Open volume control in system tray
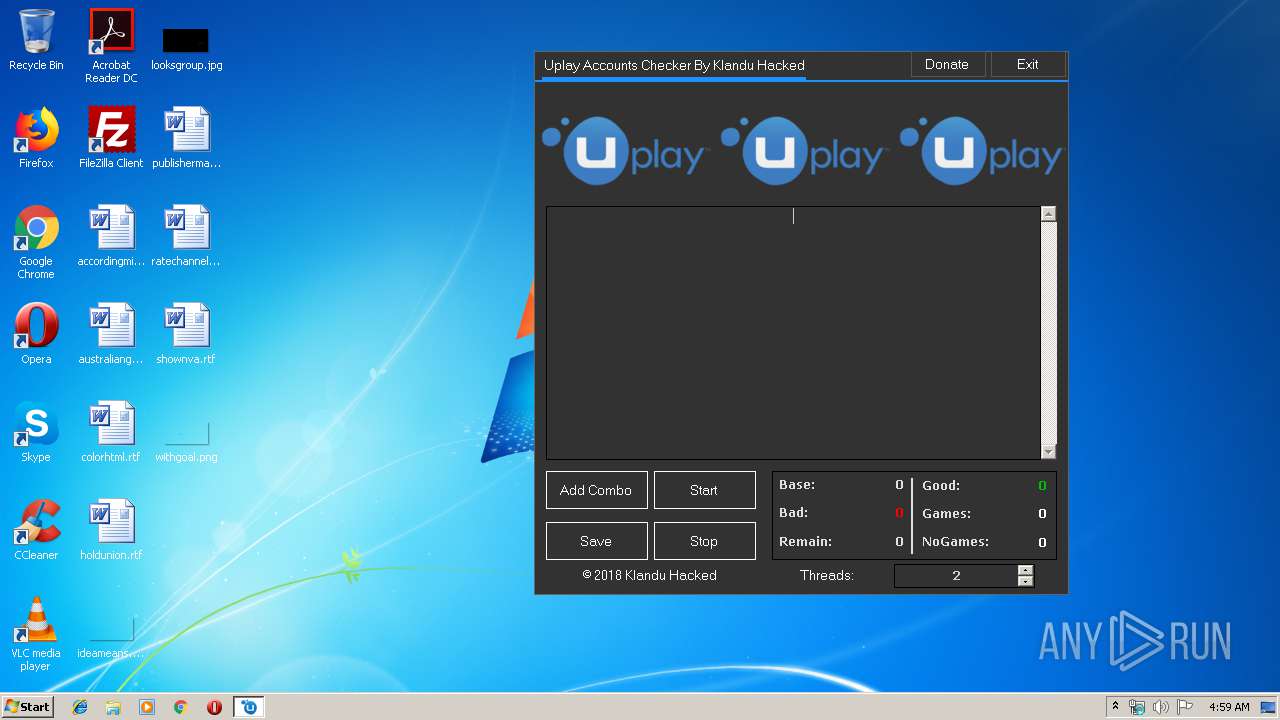Screen dimensions: 1280x720 (x=1161, y=707)
